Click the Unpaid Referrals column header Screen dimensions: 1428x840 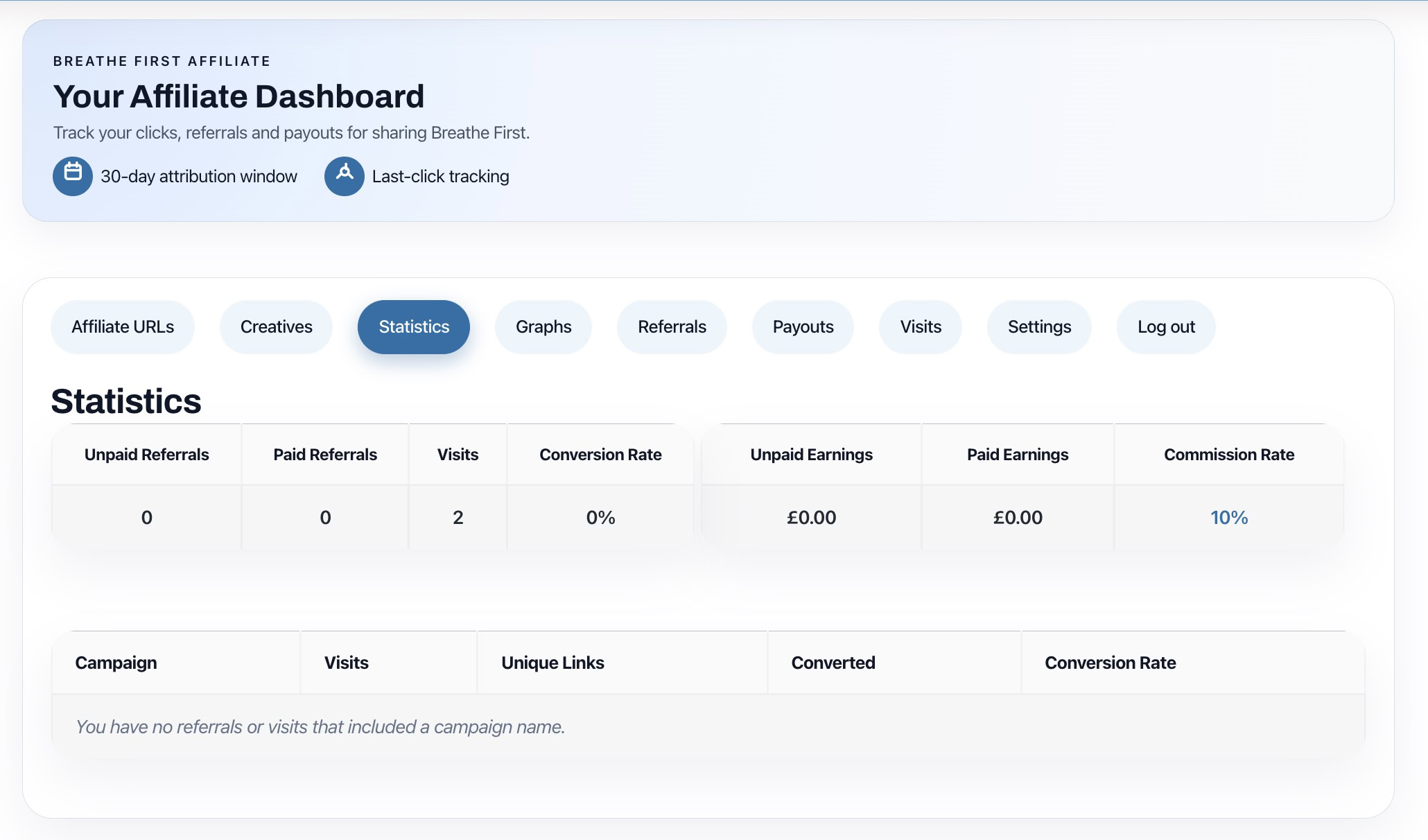[x=146, y=454]
